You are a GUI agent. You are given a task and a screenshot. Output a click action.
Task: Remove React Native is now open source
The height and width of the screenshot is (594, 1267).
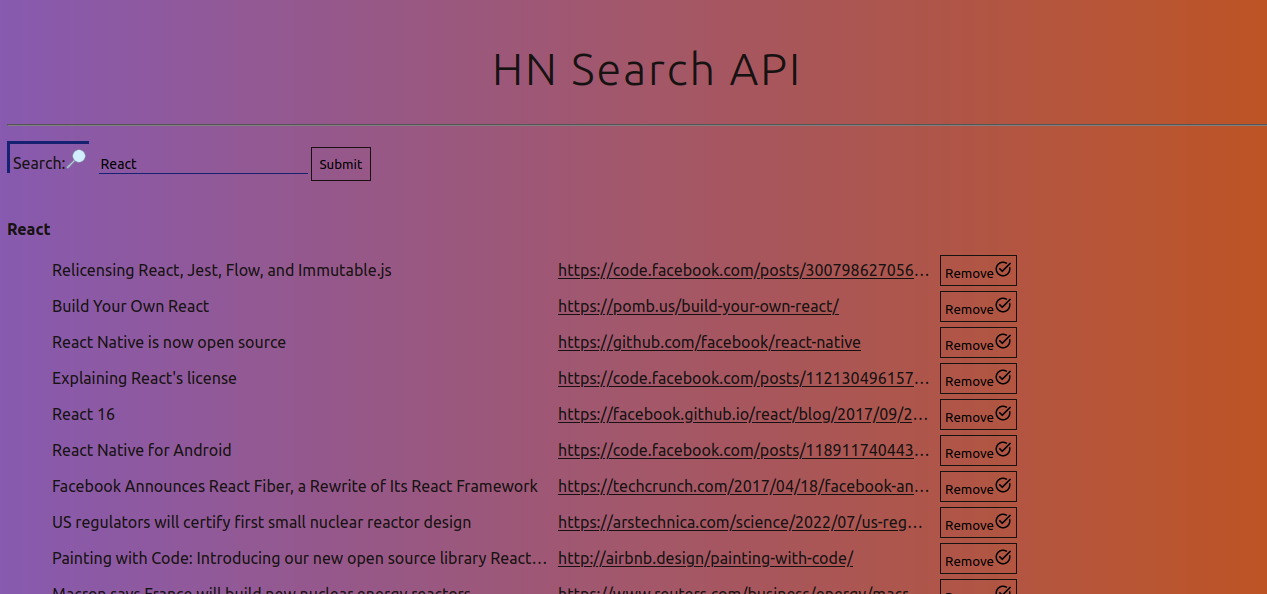pos(978,343)
